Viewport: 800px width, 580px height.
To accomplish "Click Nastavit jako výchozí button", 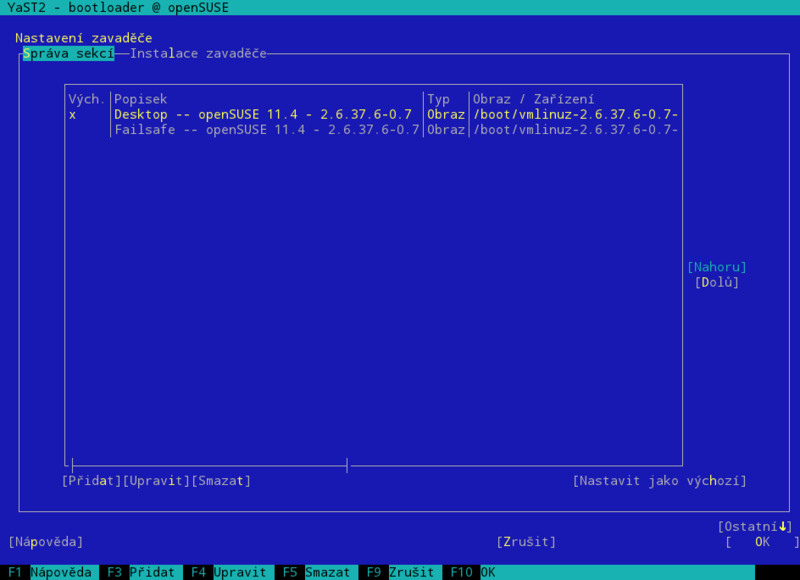I will click(659, 481).
